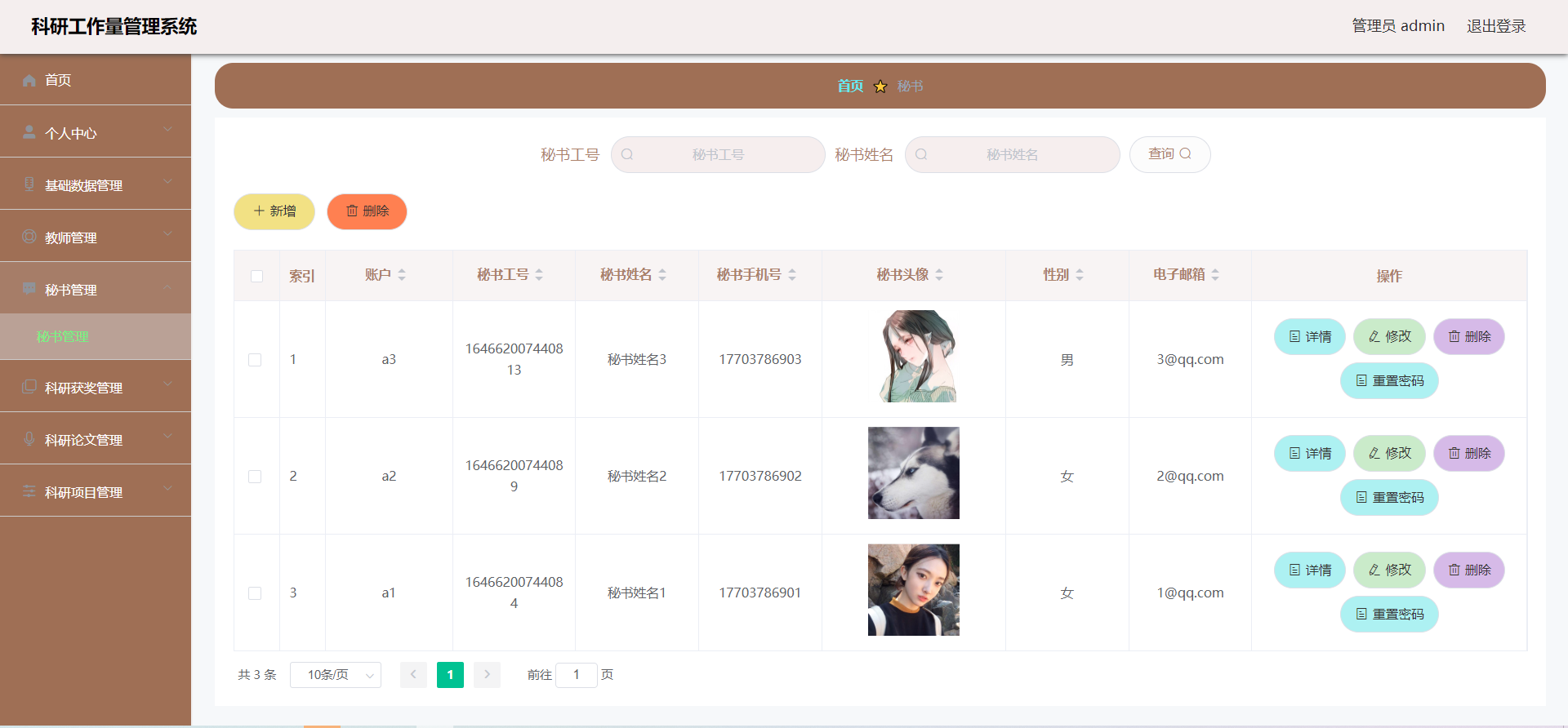This screenshot has height=728, width=1568.
Task: Click 退出登录 to log out
Action: coord(1496,26)
